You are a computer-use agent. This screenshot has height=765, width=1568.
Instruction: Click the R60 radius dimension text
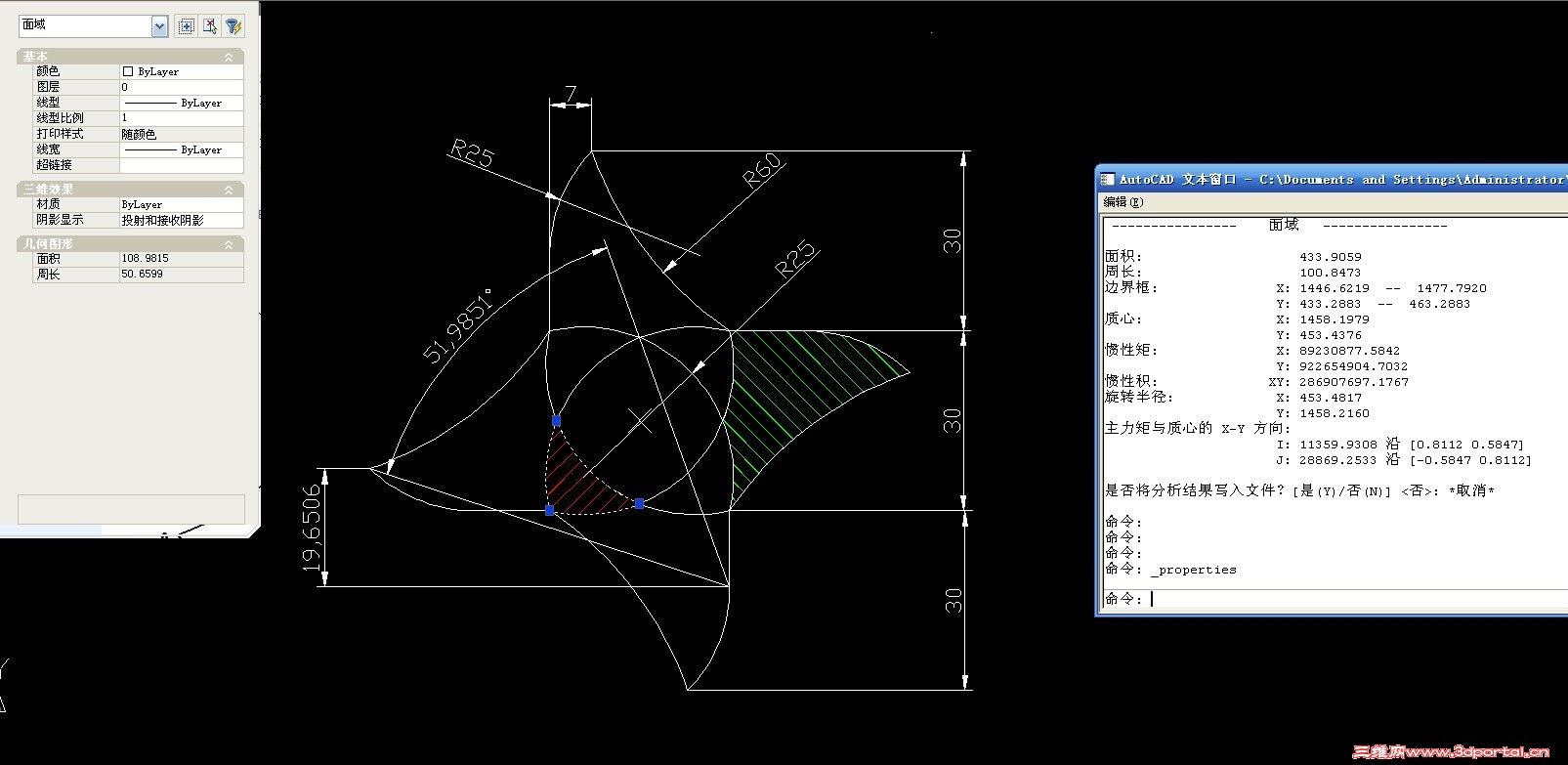764,170
